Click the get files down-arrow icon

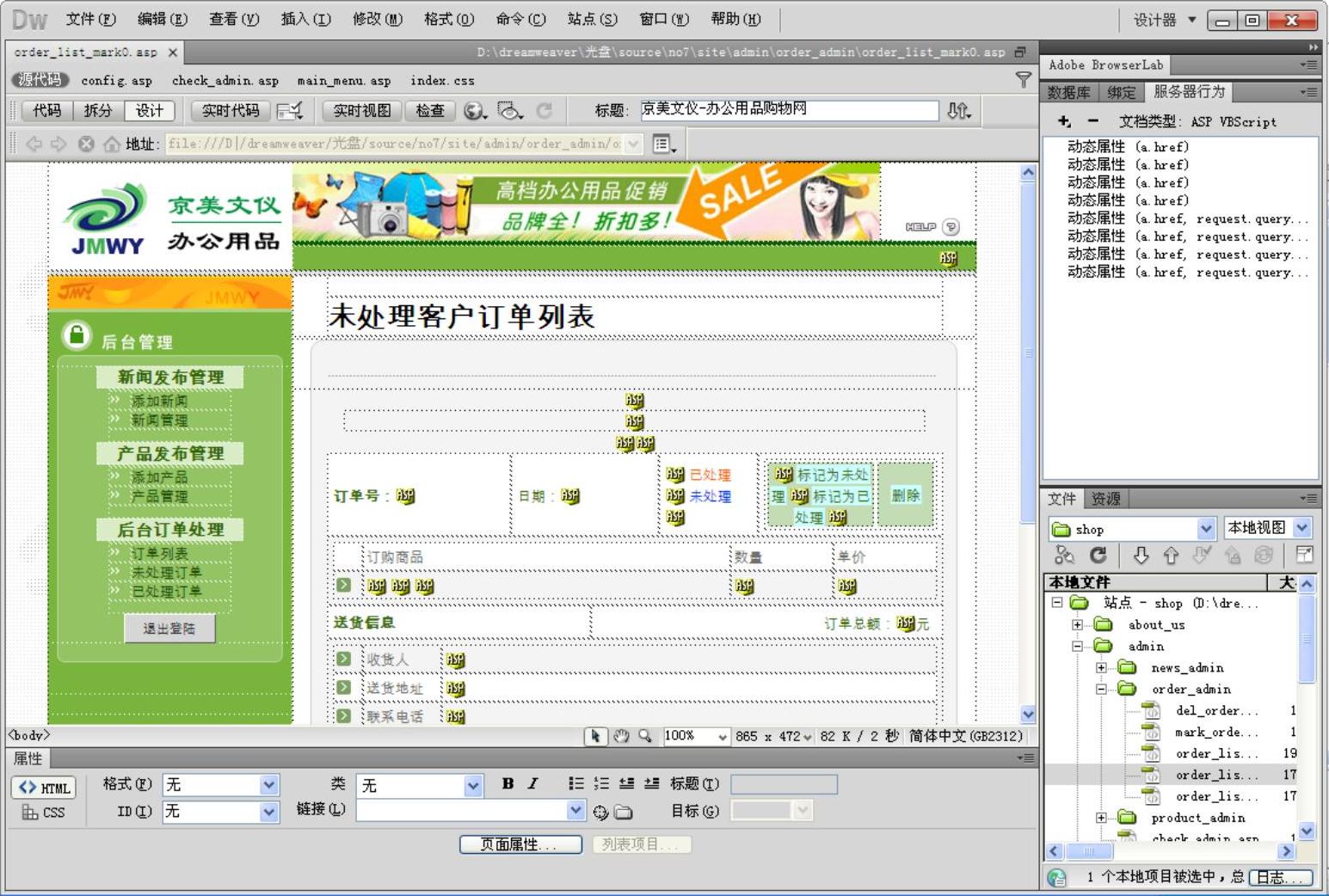click(1141, 555)
